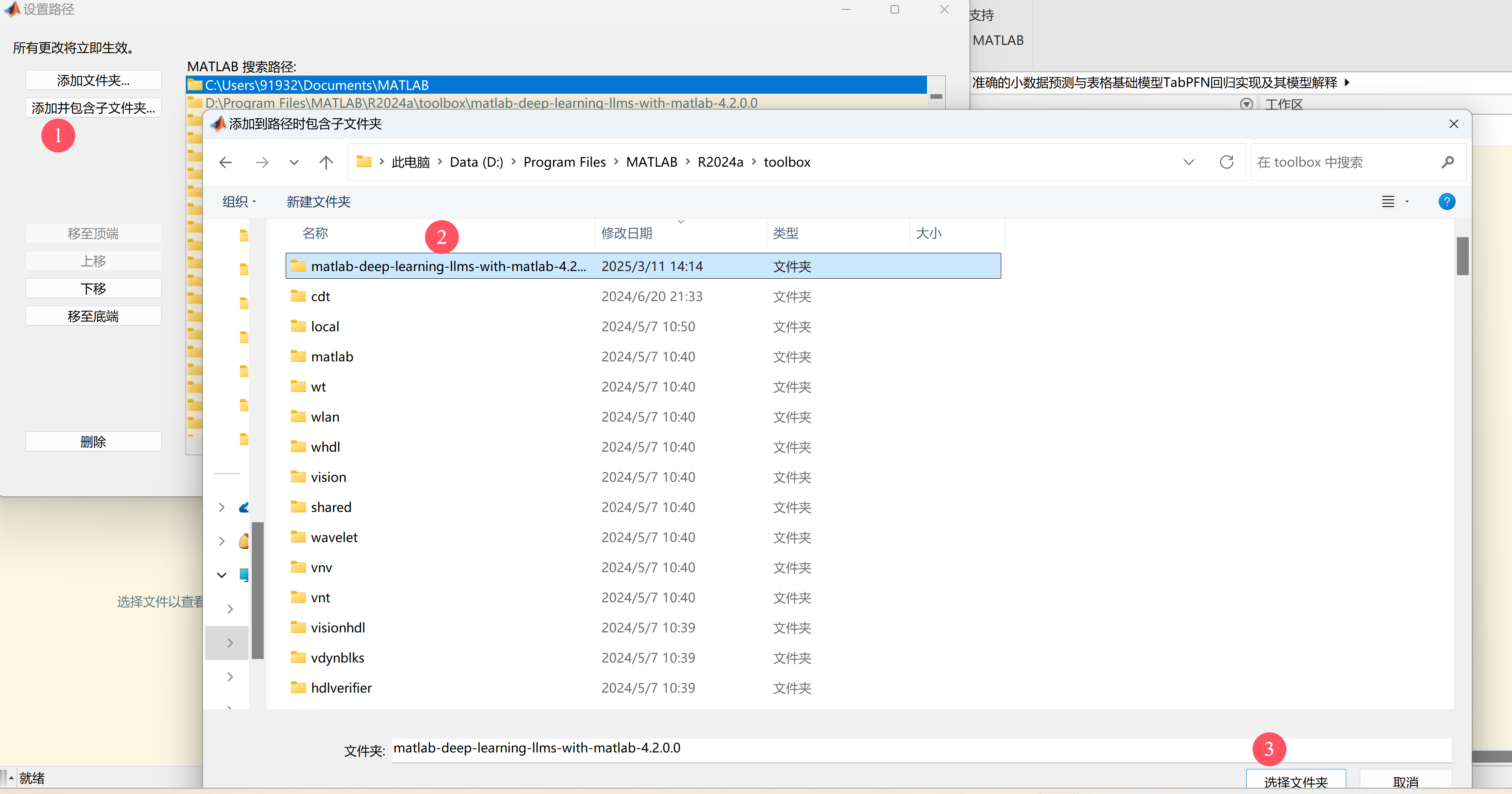Click Data (D:) breadcrumb segment
The height and width of the screenshot is (794, 1512).
(x=476, y=162)
